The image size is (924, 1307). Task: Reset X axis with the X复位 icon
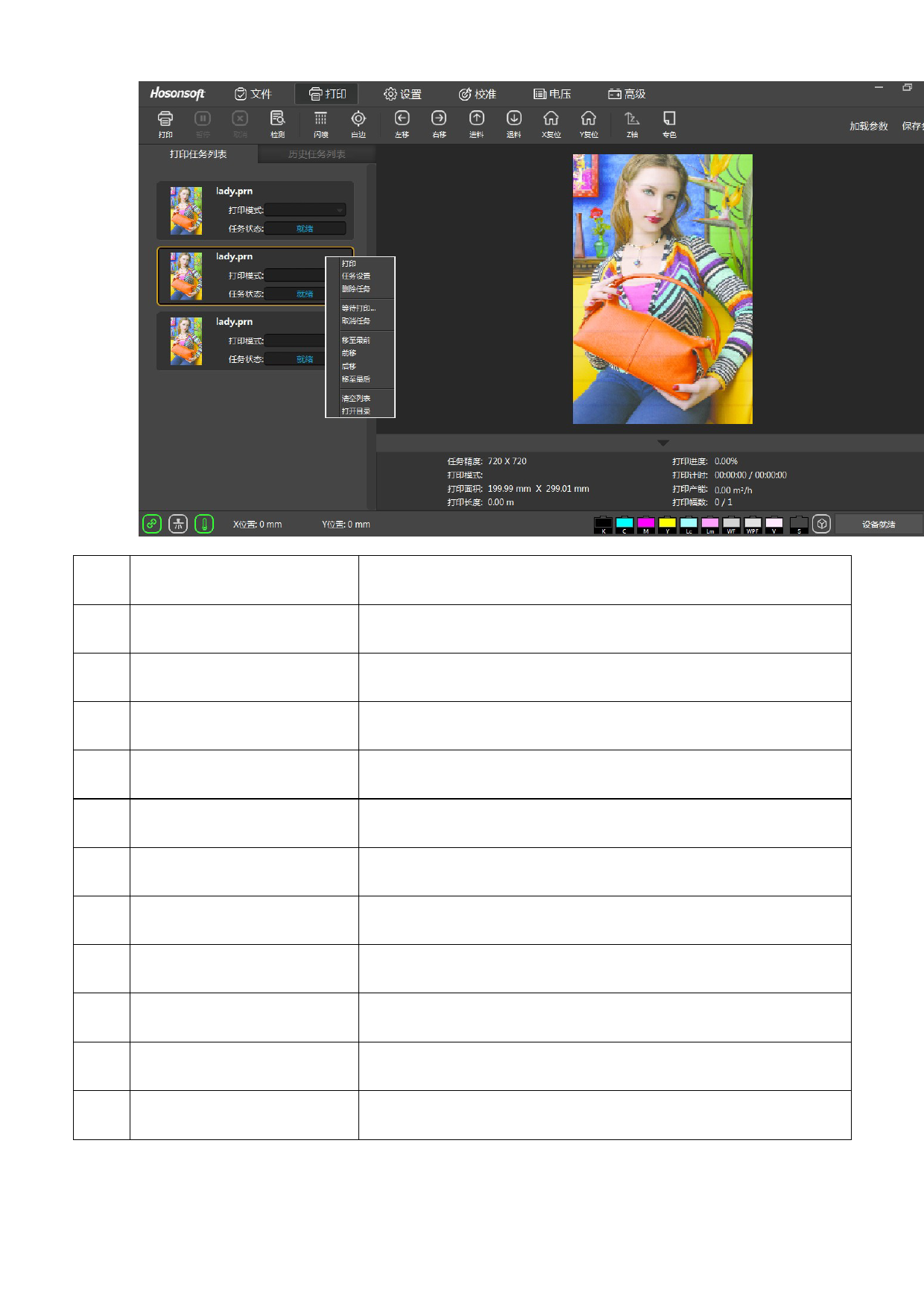pyautogui.click(x=551, y=123)
